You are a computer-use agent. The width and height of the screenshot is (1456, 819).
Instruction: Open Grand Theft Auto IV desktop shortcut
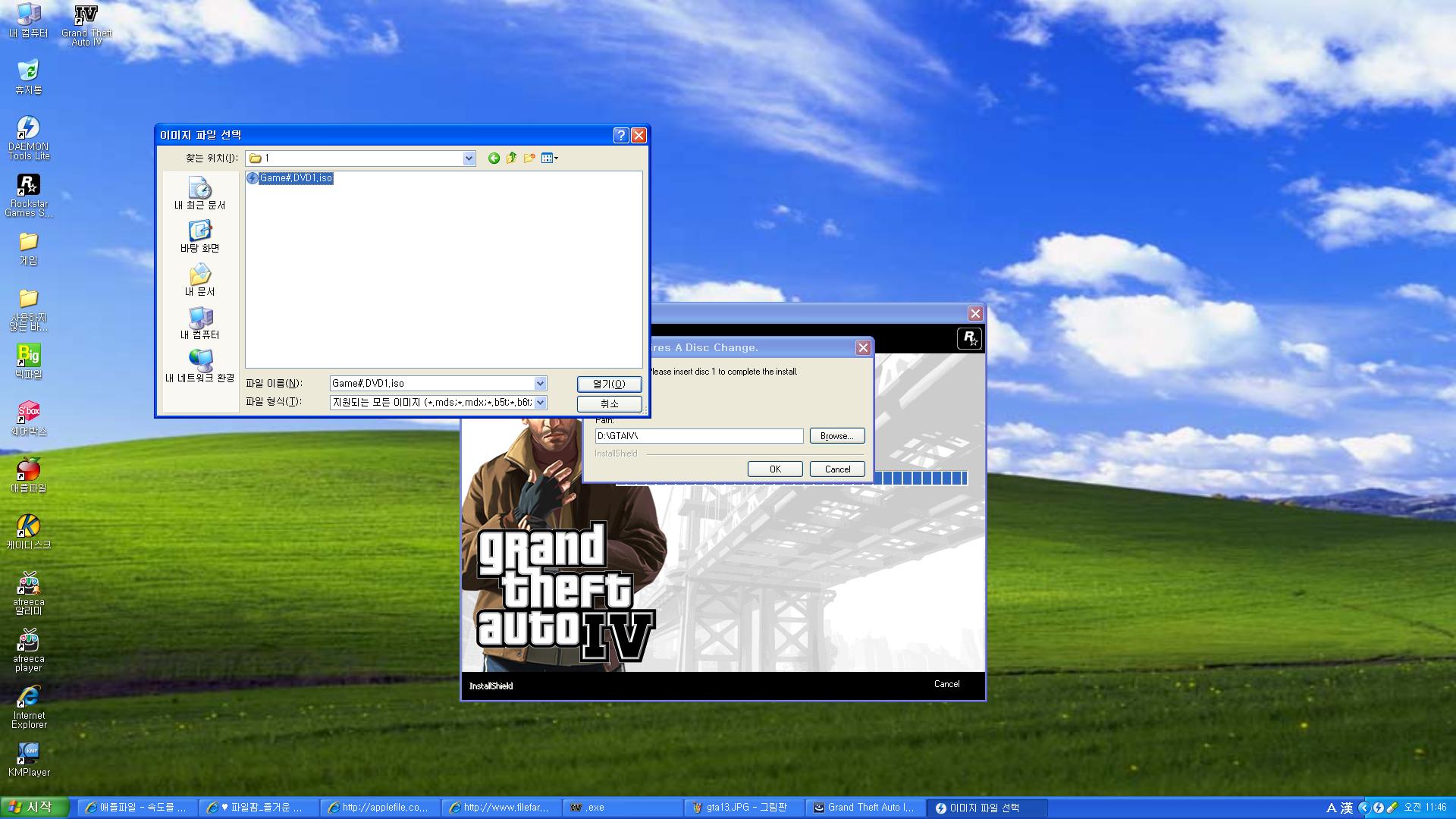pos(86,25)
